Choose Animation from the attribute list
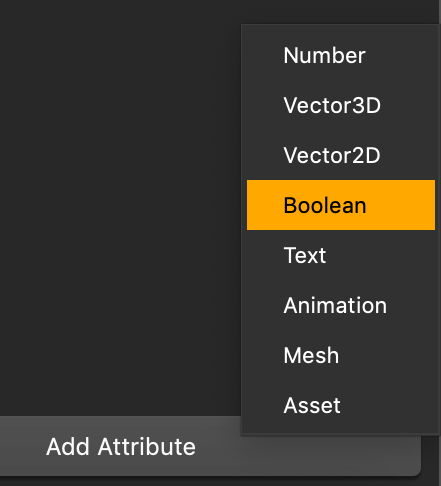This screenshot has height=486, width=441. click(x=341, y=305)
